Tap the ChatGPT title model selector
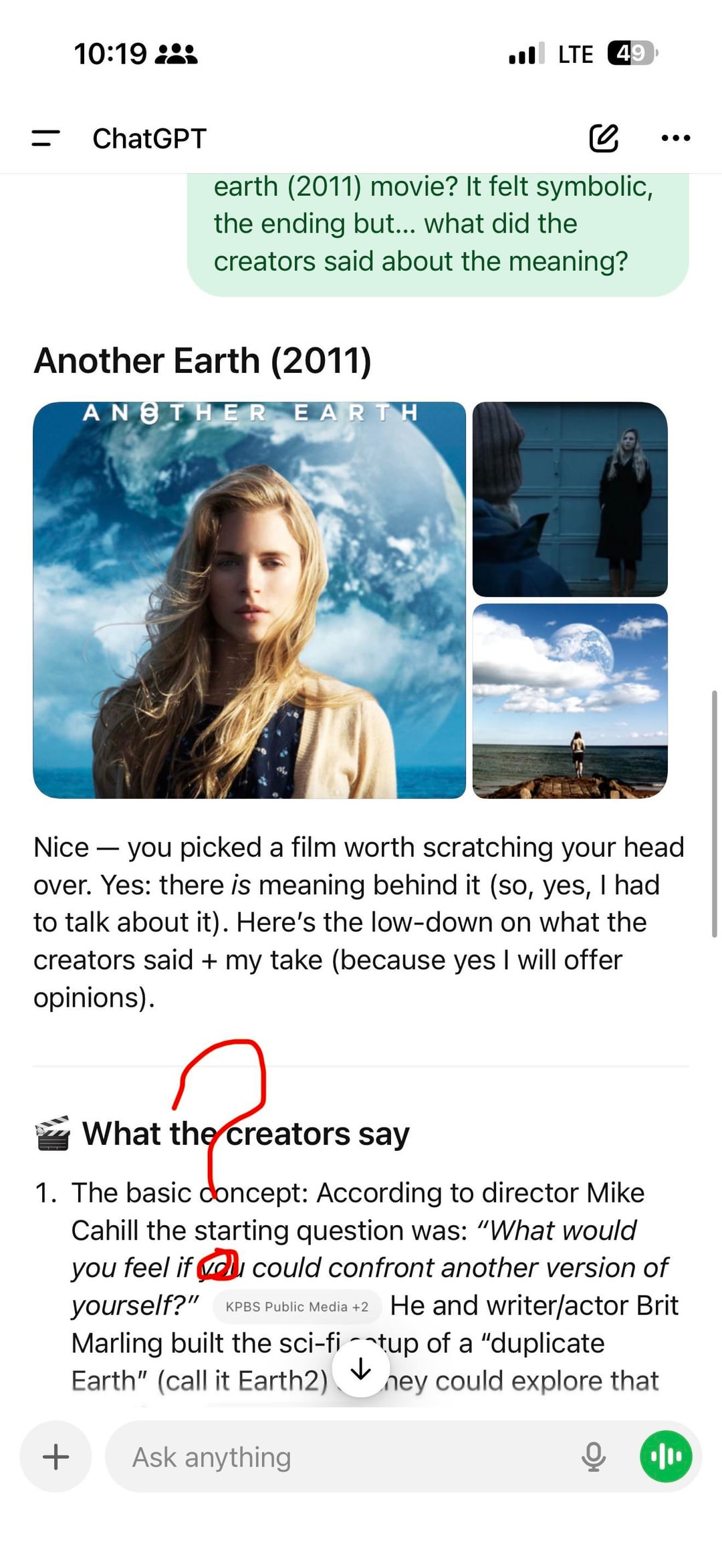The height and width of the screenshot is (1568, 722). pos(149,138)
